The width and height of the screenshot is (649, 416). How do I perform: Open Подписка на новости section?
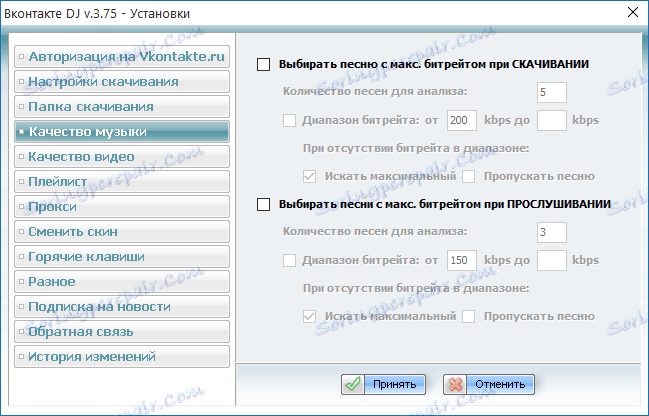[122, 306]
